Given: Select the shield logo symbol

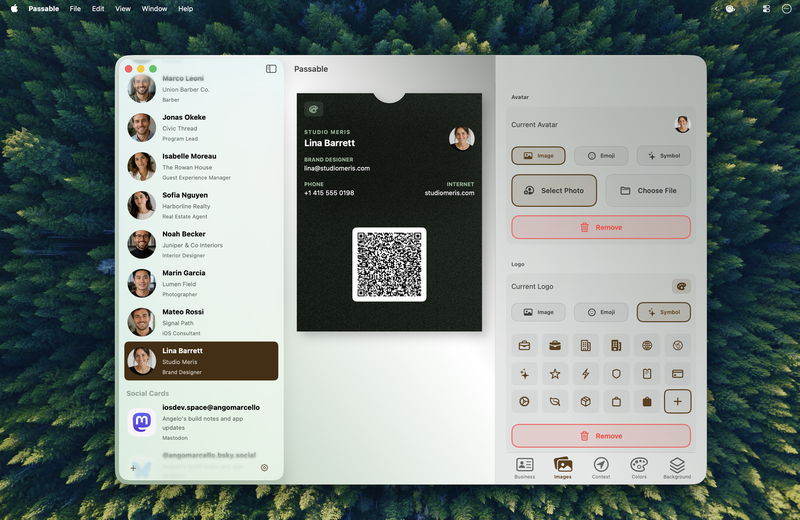Looking at the screenshot, I should [x=616, y=374].
